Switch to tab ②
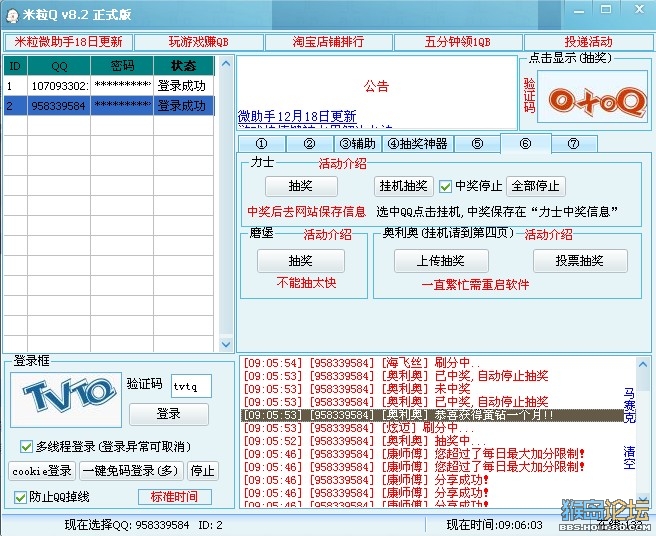656x536 pixels. click(309, 144)
